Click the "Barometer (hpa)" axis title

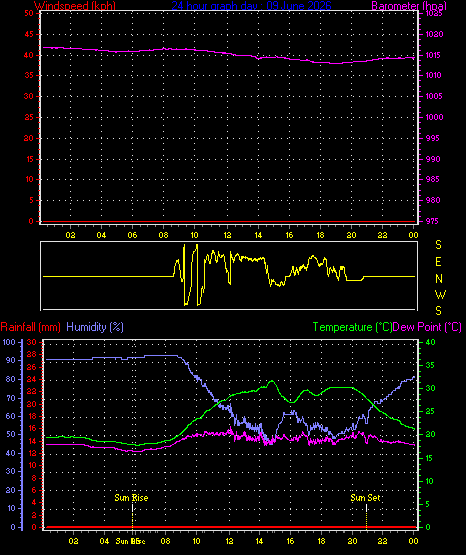tap(409, 6)
